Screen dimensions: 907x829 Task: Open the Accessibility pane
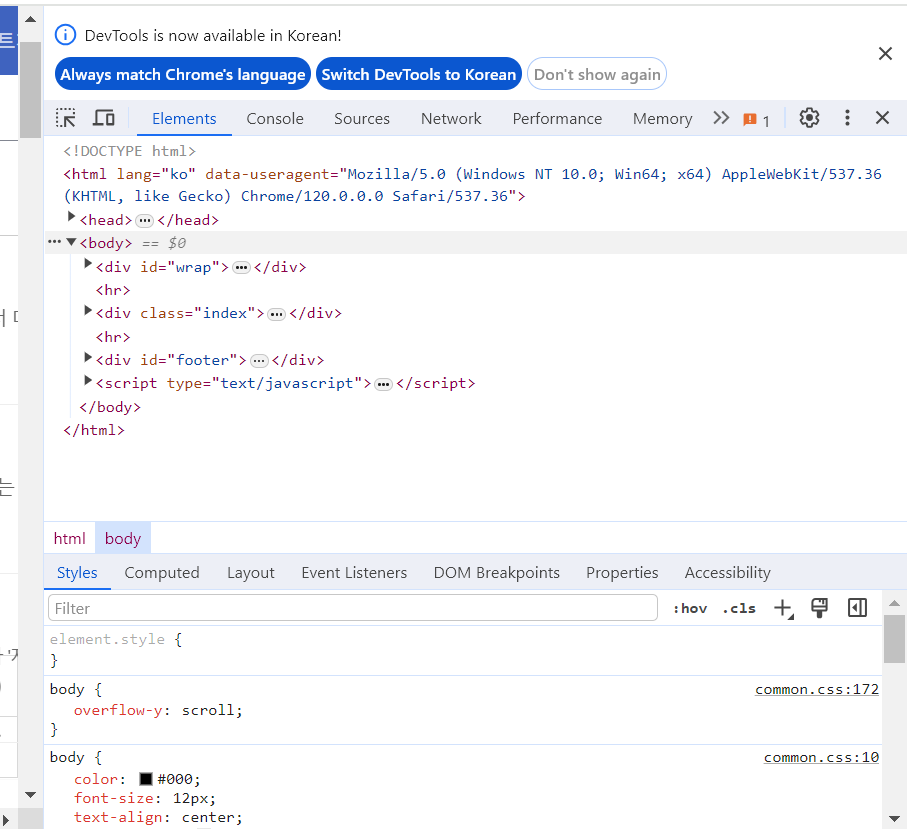[x=728, y=573]
